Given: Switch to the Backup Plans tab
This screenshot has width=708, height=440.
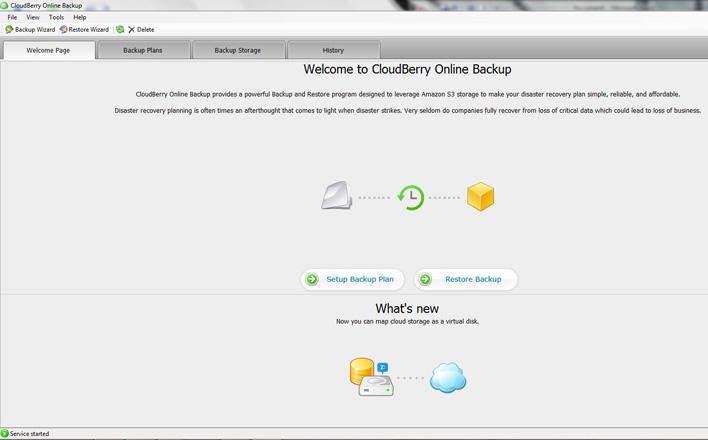Looking at the screenshot, I should coord(143,50).
